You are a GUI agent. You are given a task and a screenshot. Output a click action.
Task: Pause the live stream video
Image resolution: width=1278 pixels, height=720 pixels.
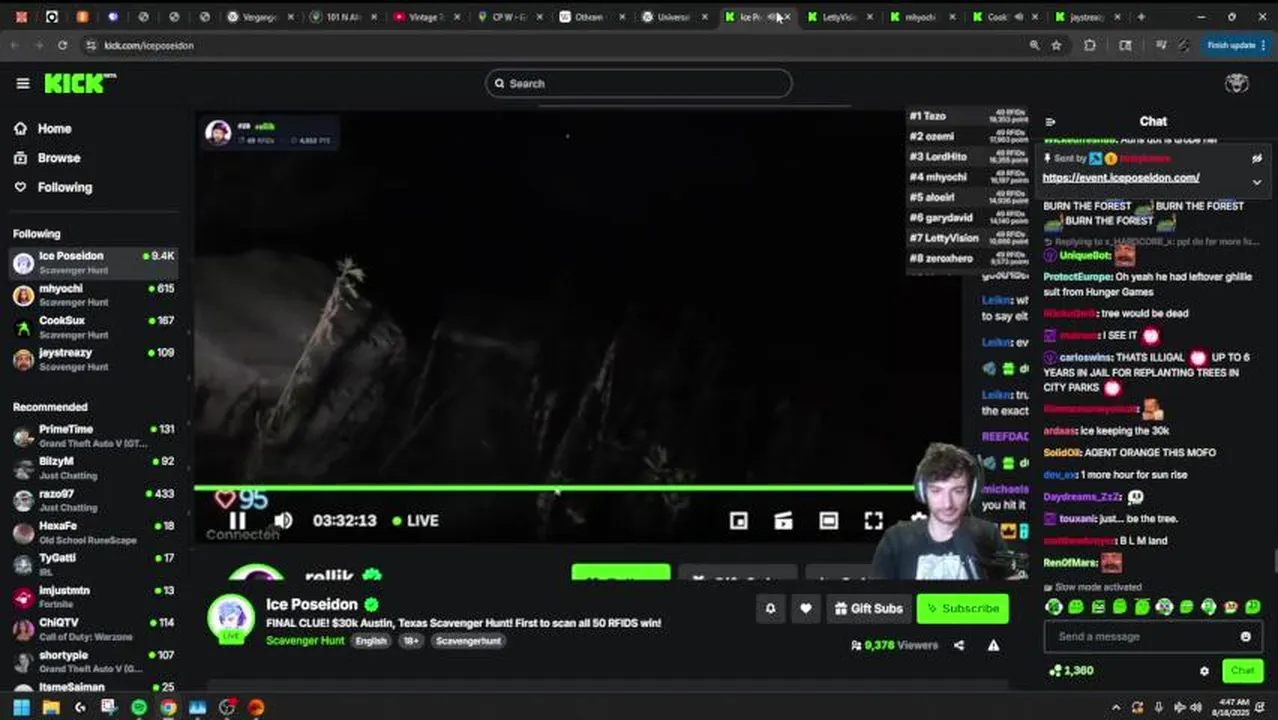237,520
